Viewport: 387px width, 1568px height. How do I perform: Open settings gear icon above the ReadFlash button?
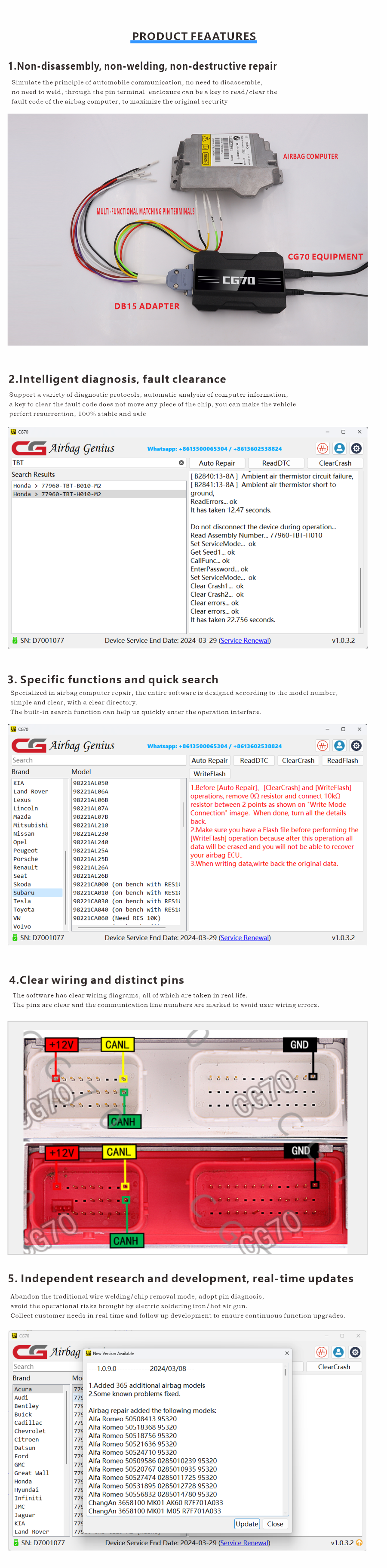click(356, 746)
